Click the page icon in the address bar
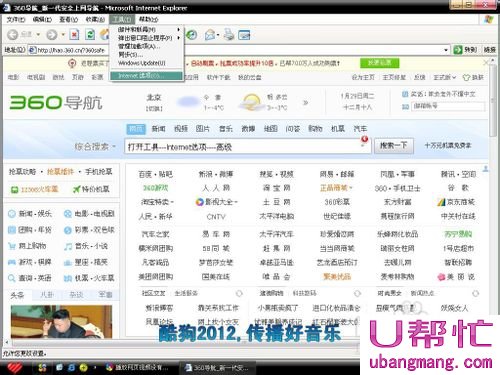The width and height of the screenshot is (500, 375). point(32,50)
